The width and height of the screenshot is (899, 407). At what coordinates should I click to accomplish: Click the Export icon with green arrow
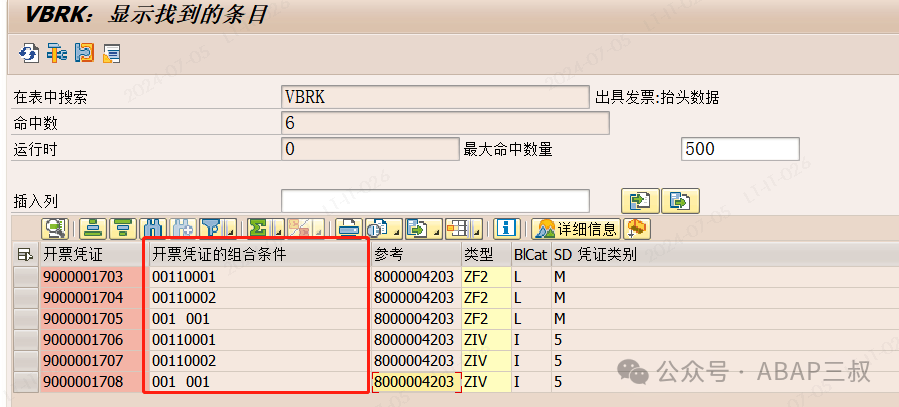[x=417, y=229]
